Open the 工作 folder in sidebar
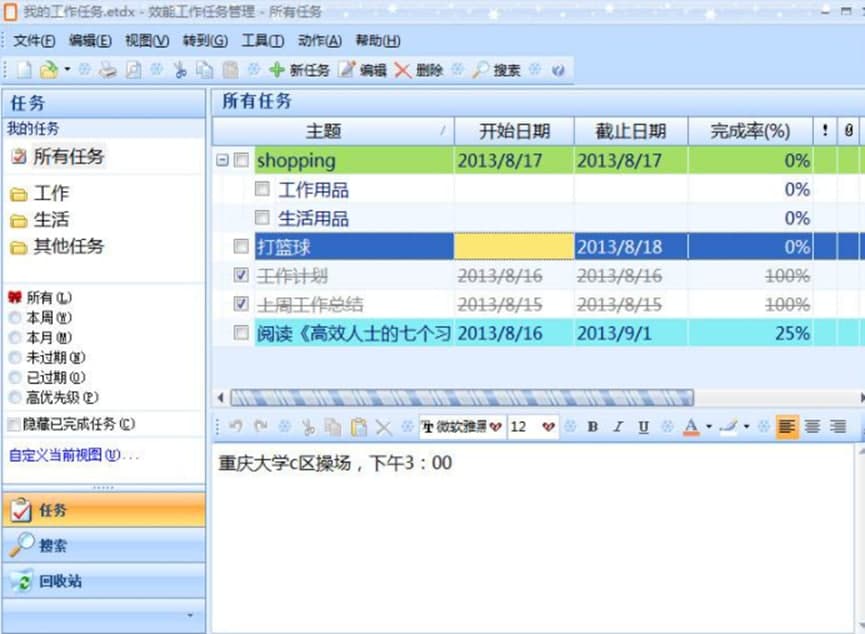The width and height of the screenshot is (865, 634). (x=40, y=193)
